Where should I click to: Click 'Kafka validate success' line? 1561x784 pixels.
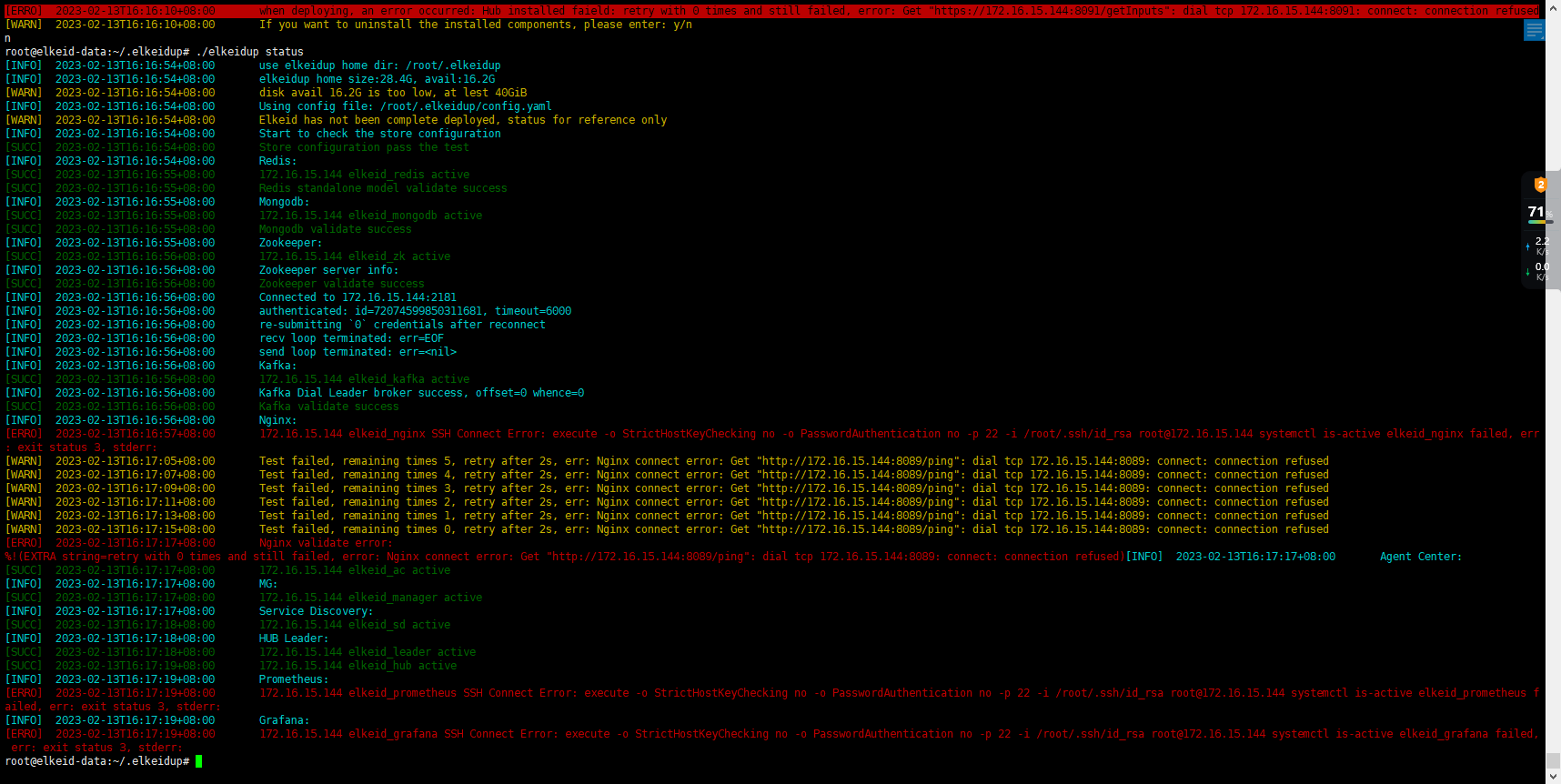[x=329, y=407]
